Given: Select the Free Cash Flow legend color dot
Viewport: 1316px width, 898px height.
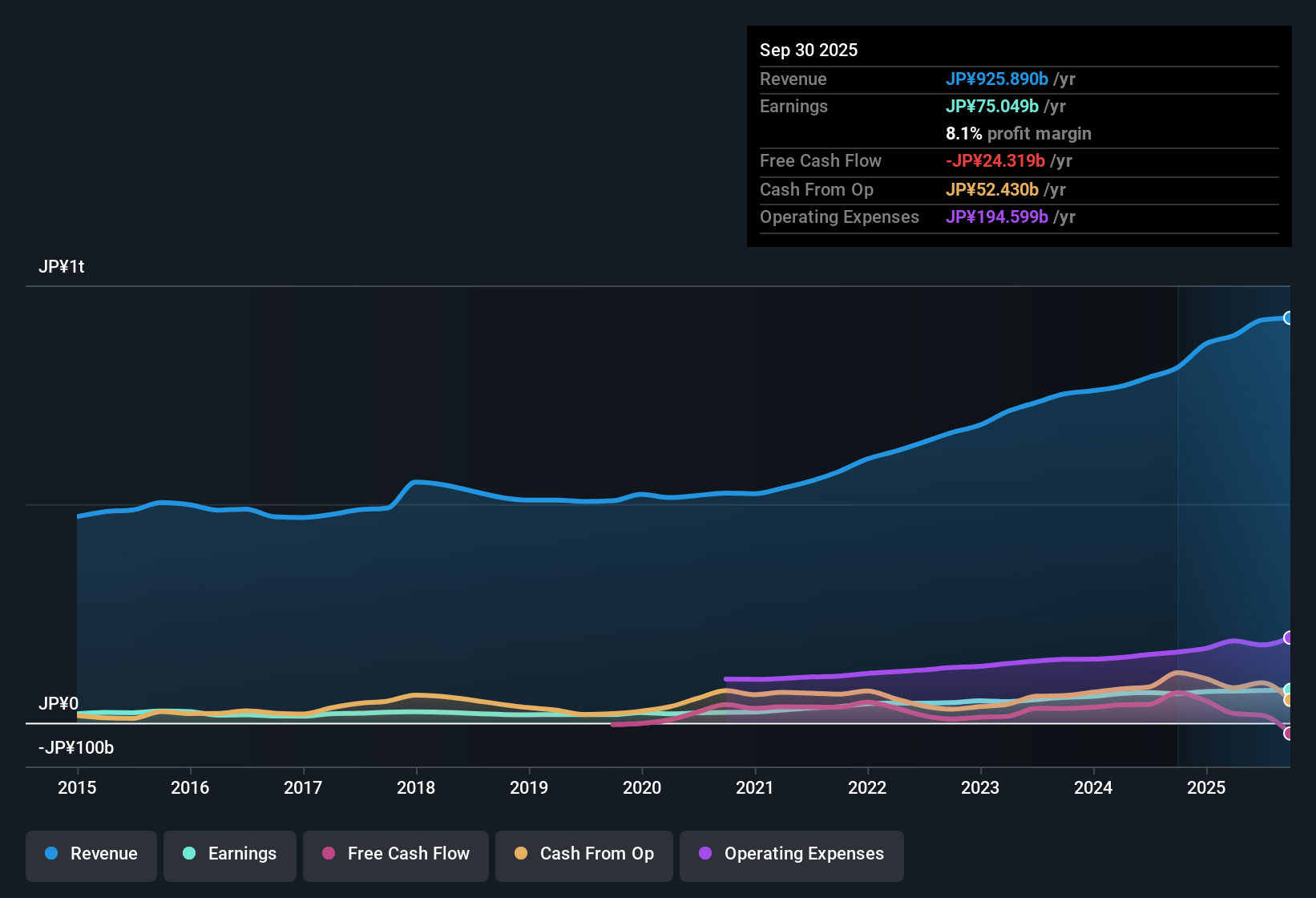Looking at the screenshot, I should click(x=329, y=854).
